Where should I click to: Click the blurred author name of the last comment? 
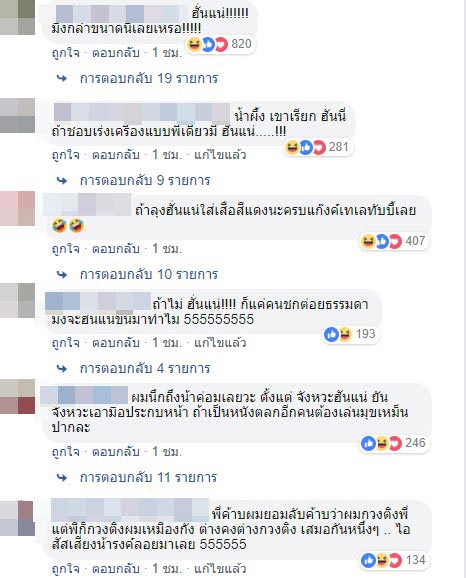(130, 510)
